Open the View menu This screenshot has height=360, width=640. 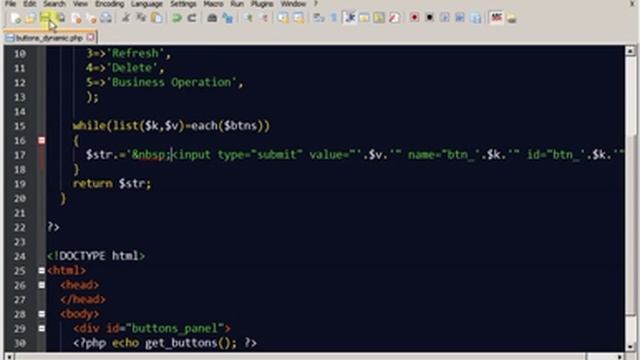tap(80, 4)
